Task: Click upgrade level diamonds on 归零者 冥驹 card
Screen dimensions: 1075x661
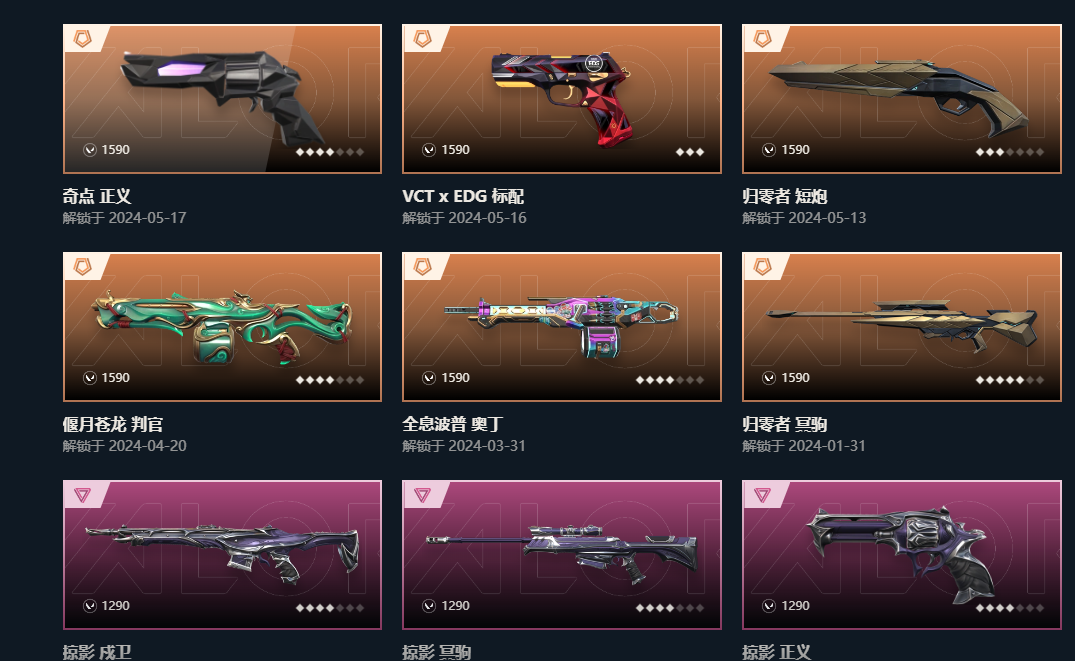Action: [1010, 380]
